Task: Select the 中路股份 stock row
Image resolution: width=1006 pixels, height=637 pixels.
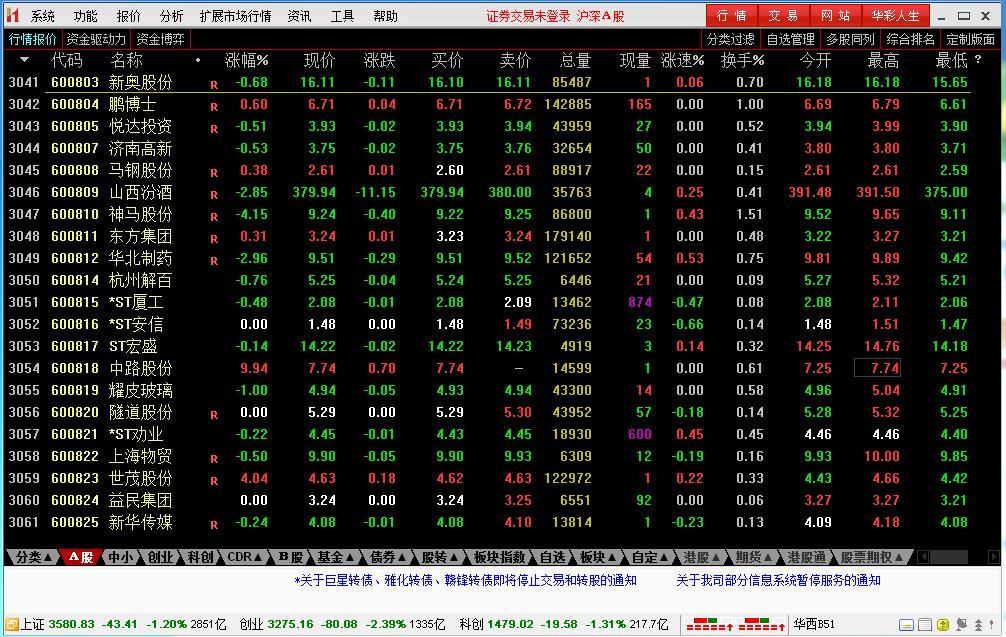Action: [488, 368]
